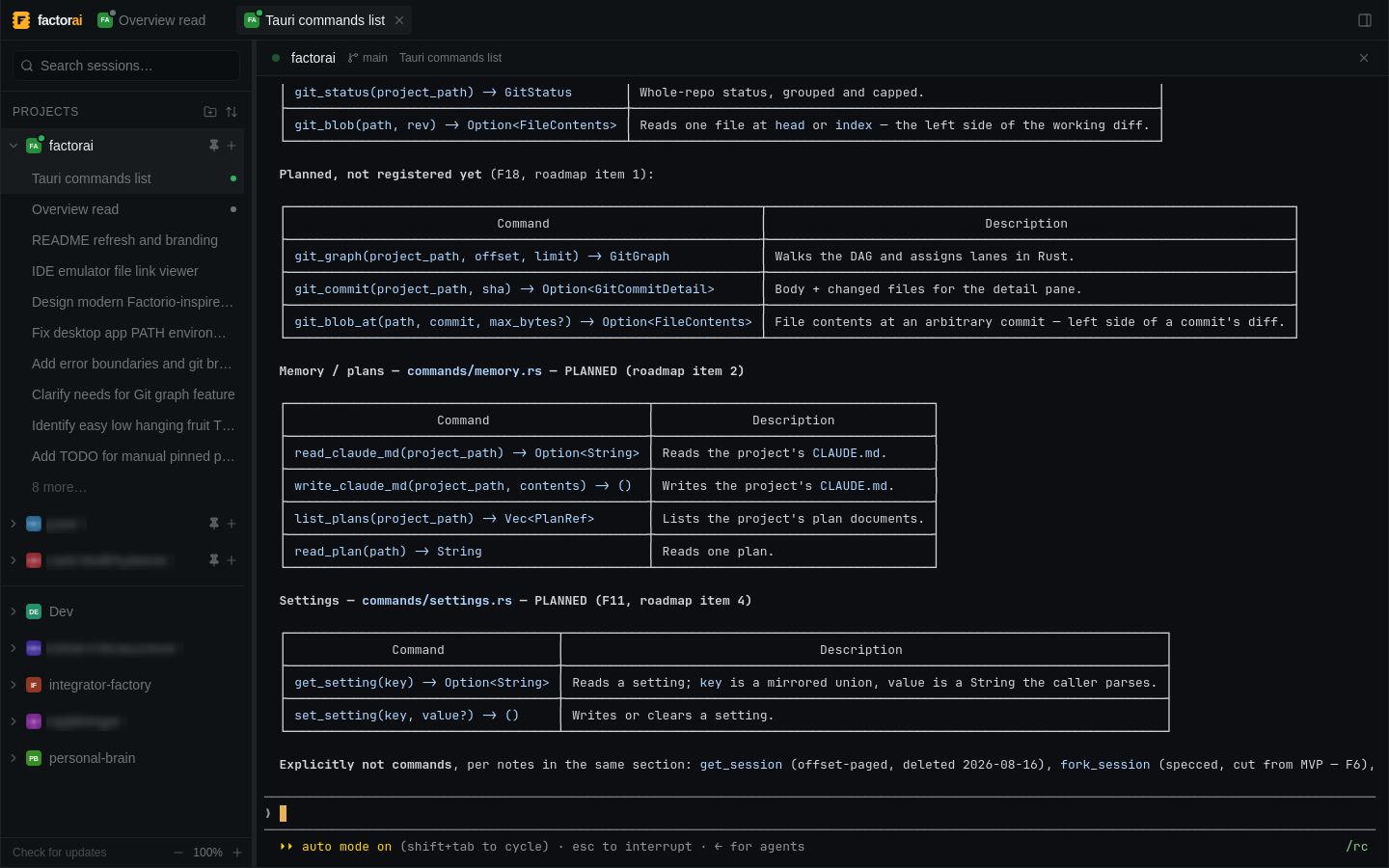Click the Overview read tab icon
This screenshot has width=1389, height=868.
[105, 20]
